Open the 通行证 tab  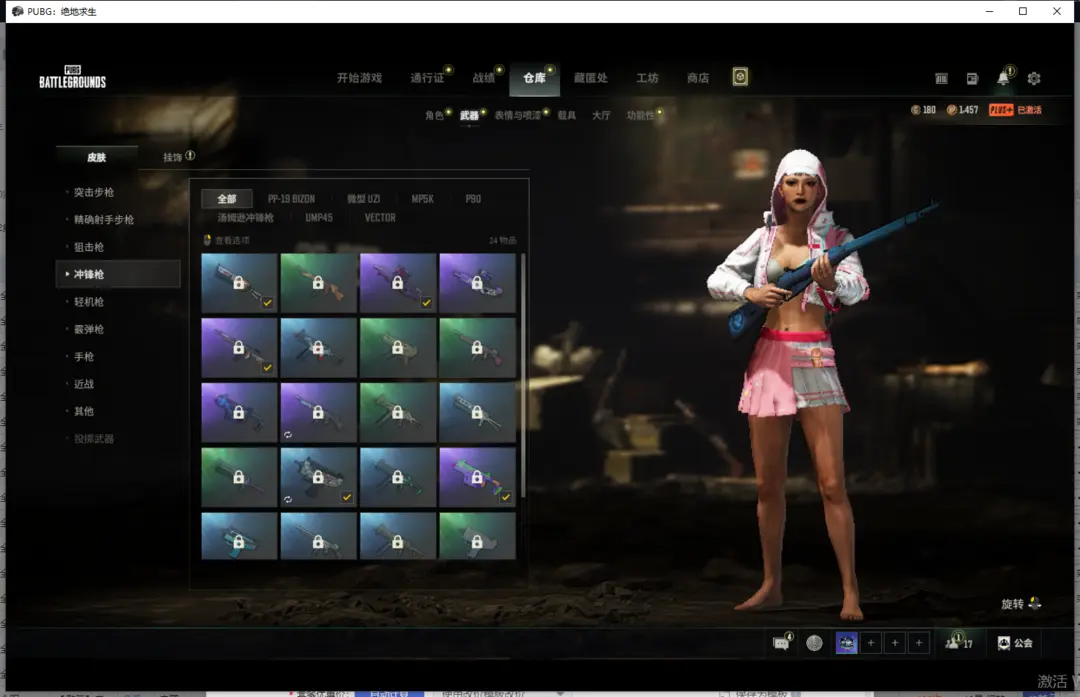[x=427, y=78]
